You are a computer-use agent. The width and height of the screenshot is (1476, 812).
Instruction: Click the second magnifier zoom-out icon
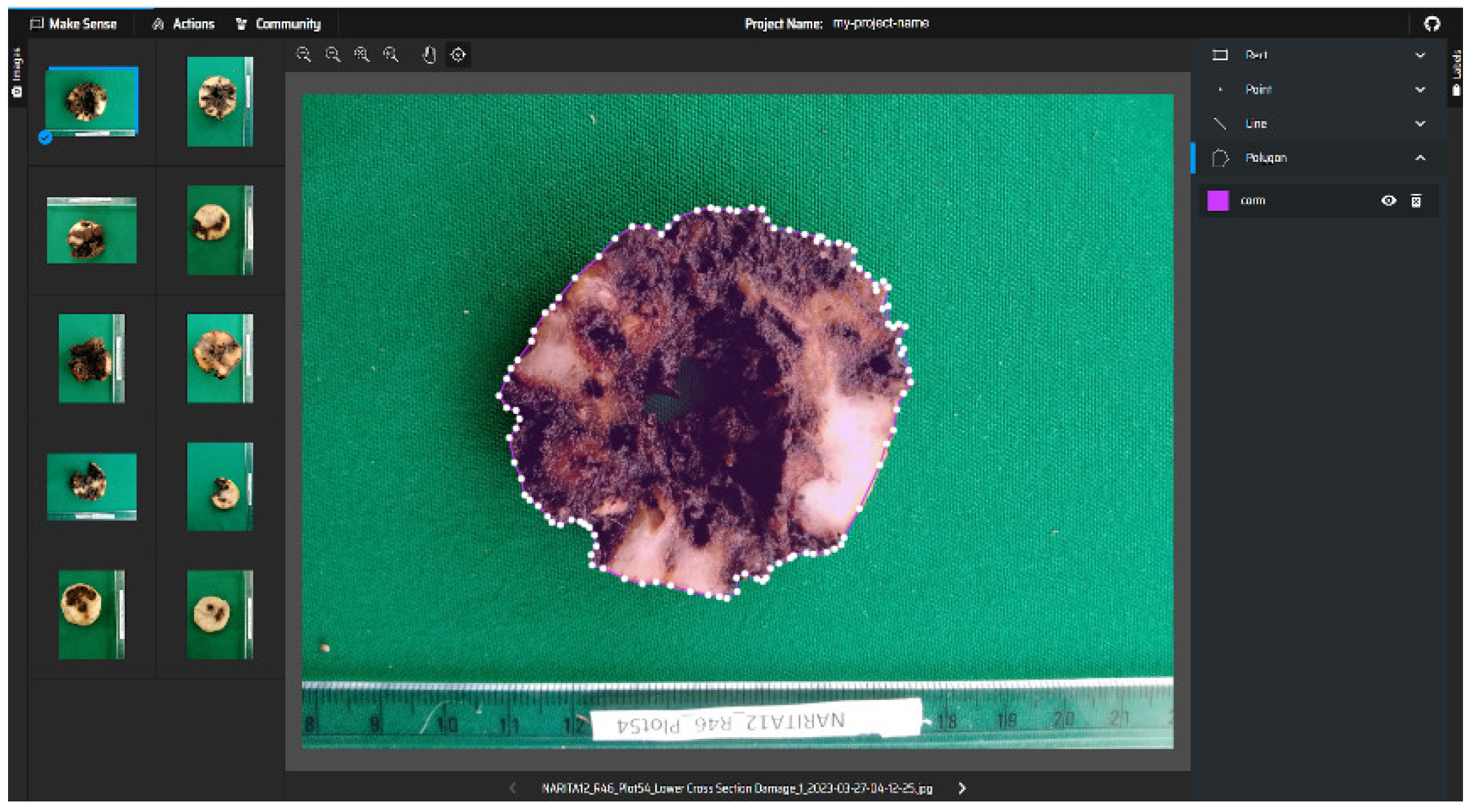pyautogui.click(x=333, y=55)
